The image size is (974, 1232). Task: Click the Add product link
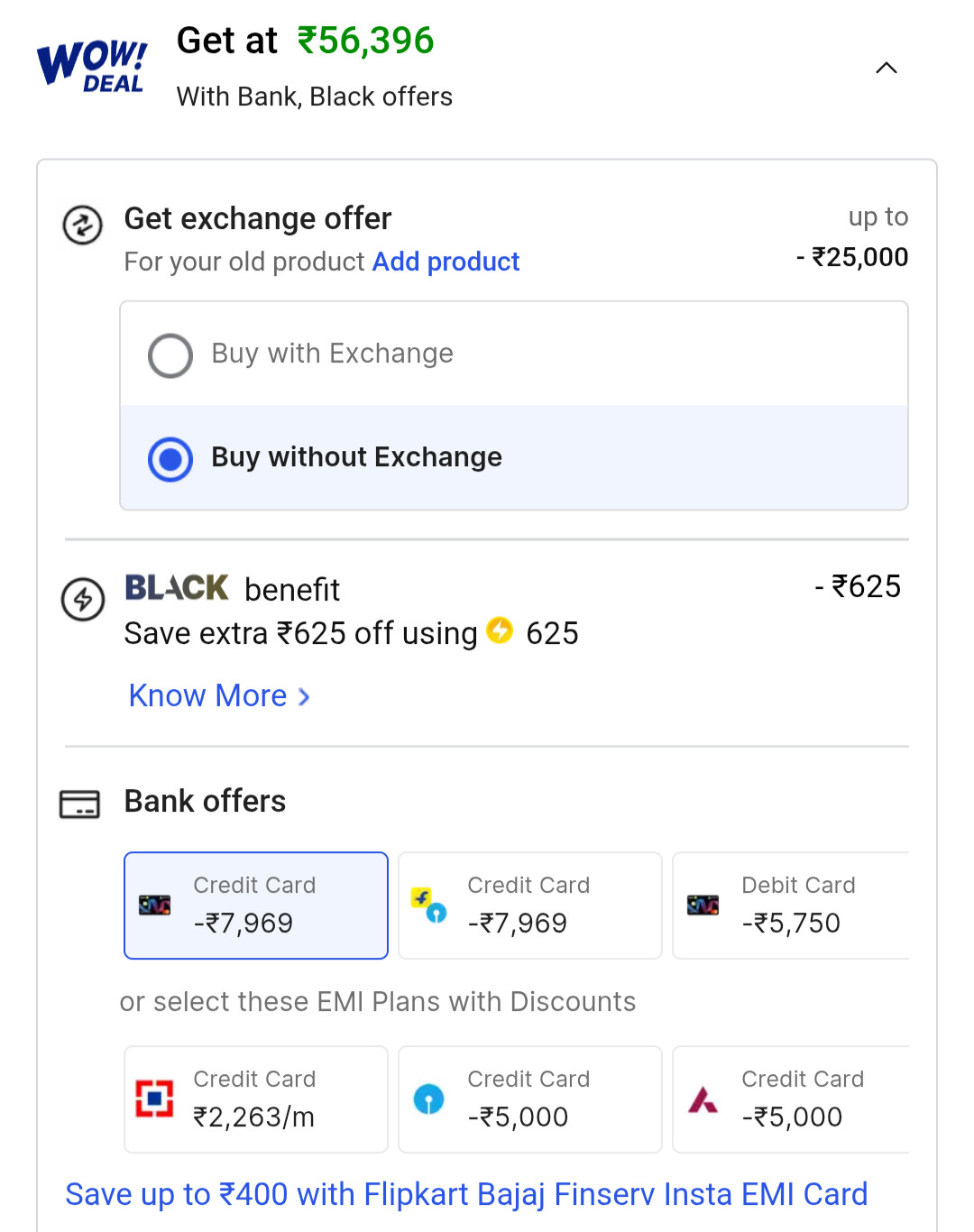446,262
